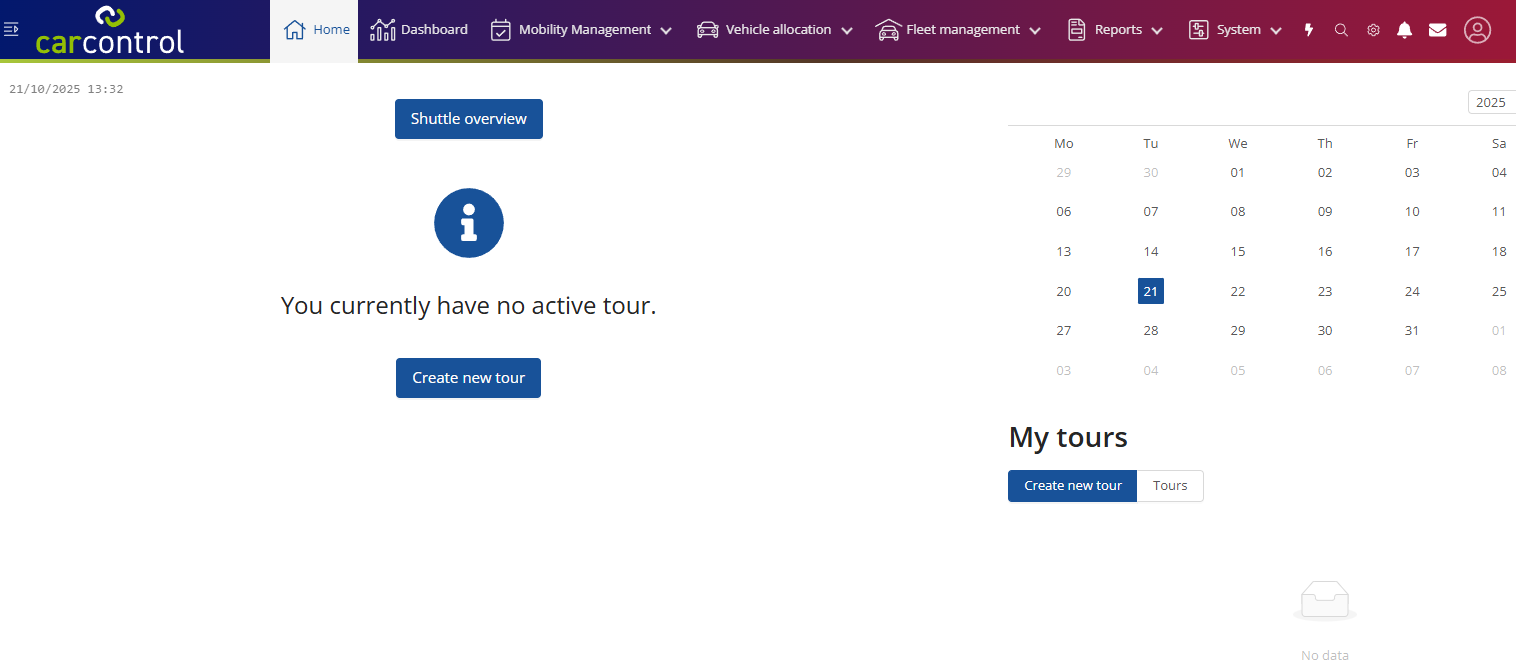Click the blue info circle icon

pos(468,223)
